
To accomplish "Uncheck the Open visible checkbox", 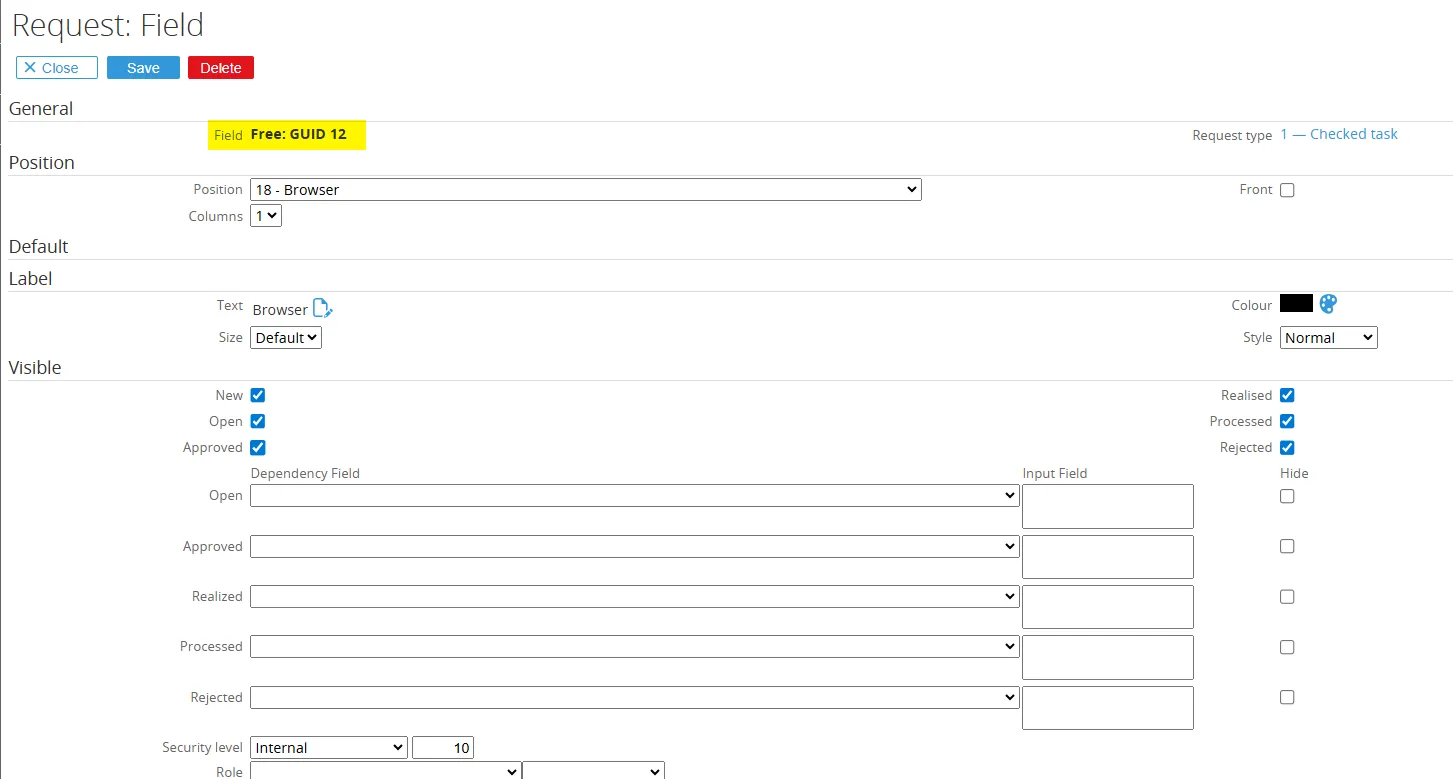I will 258,421.
